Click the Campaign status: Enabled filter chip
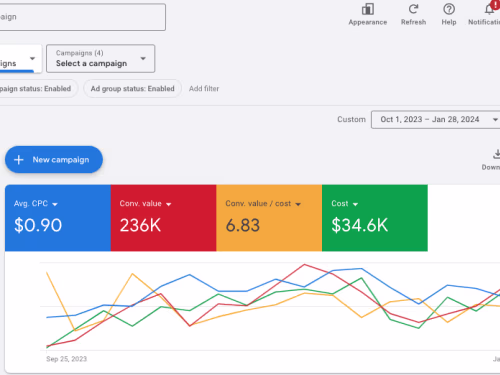This screenshot has height=375, width=500. click(x=37, y=89)
